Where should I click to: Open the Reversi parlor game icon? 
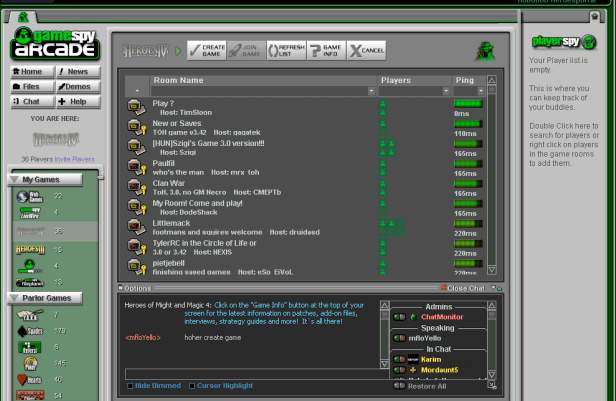[30, 348]
